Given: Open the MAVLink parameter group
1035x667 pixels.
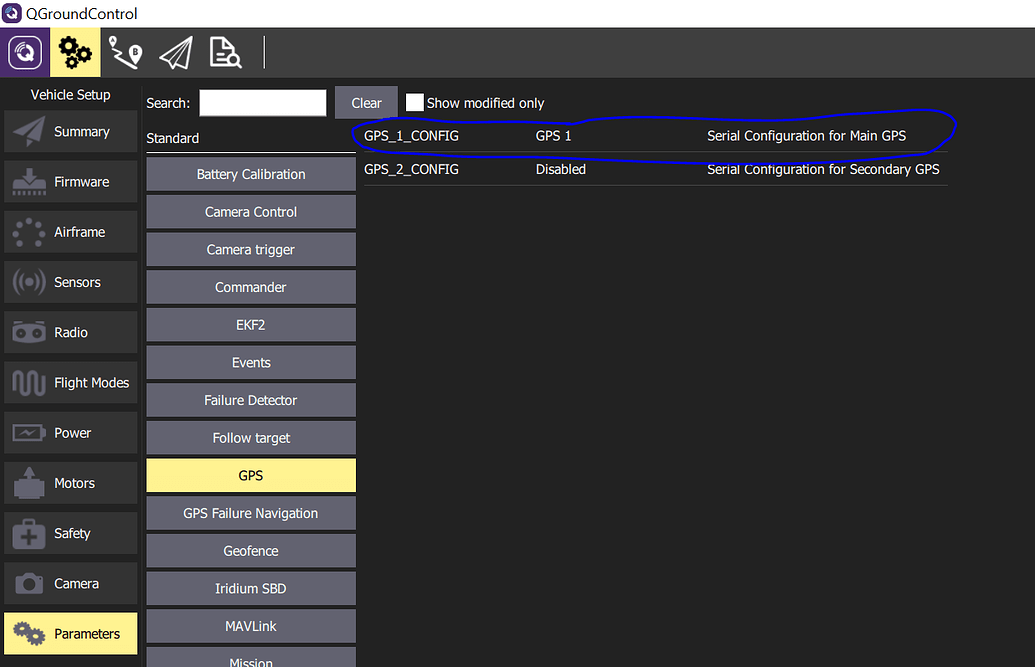Looking at the screenshot, I should pos(250,625).
